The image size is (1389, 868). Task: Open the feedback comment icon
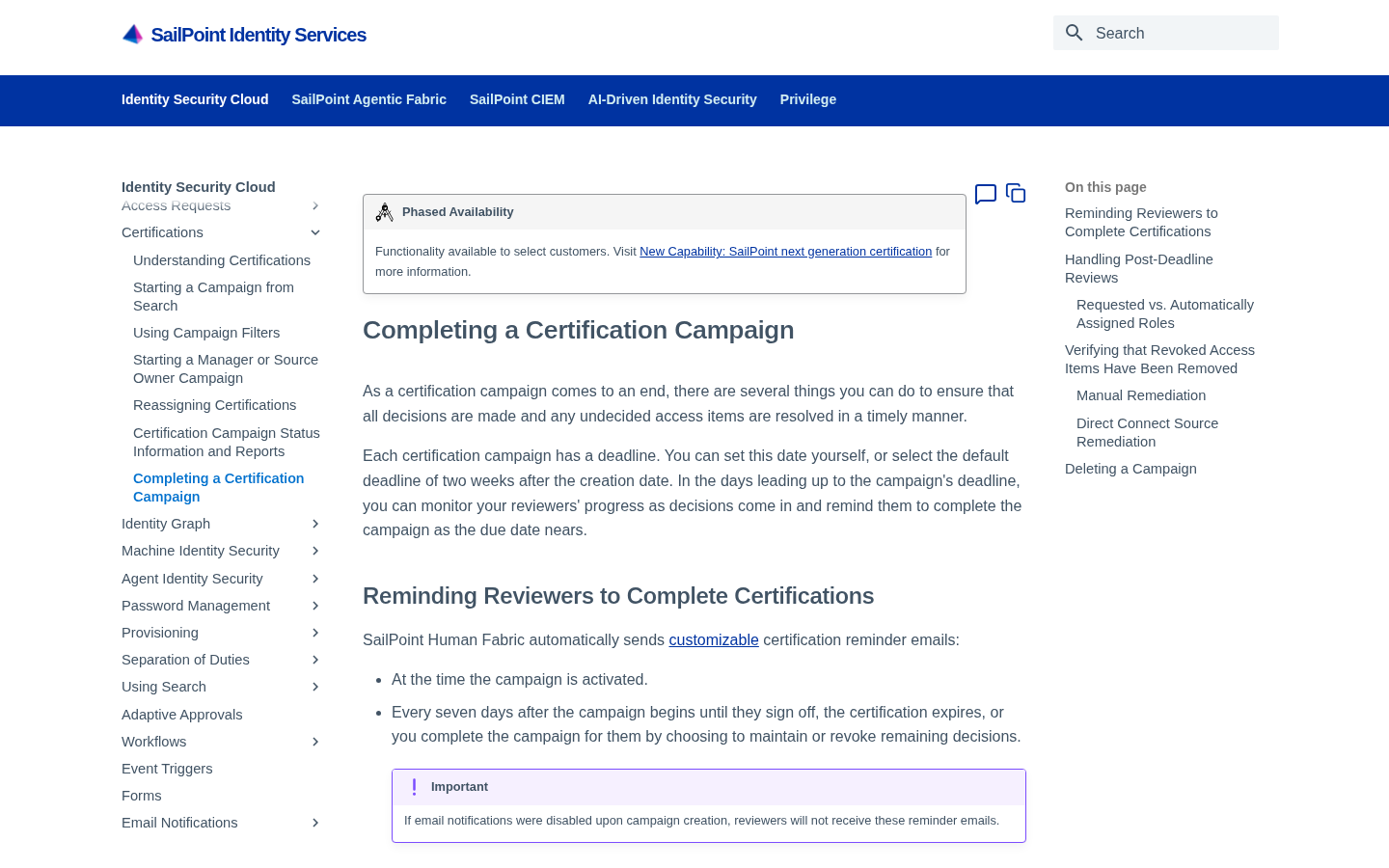(x=986, y=194)
